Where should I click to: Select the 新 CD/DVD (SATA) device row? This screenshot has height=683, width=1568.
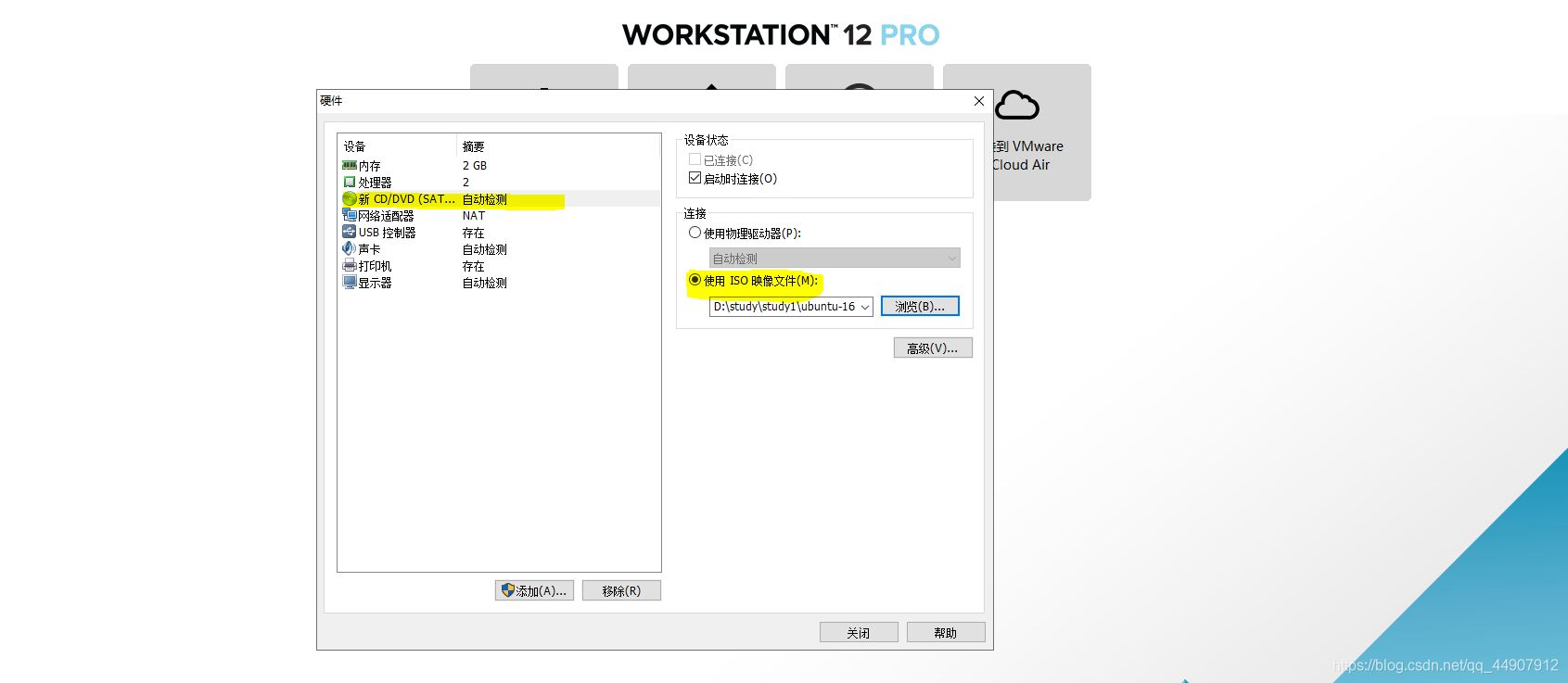point(500,199)
